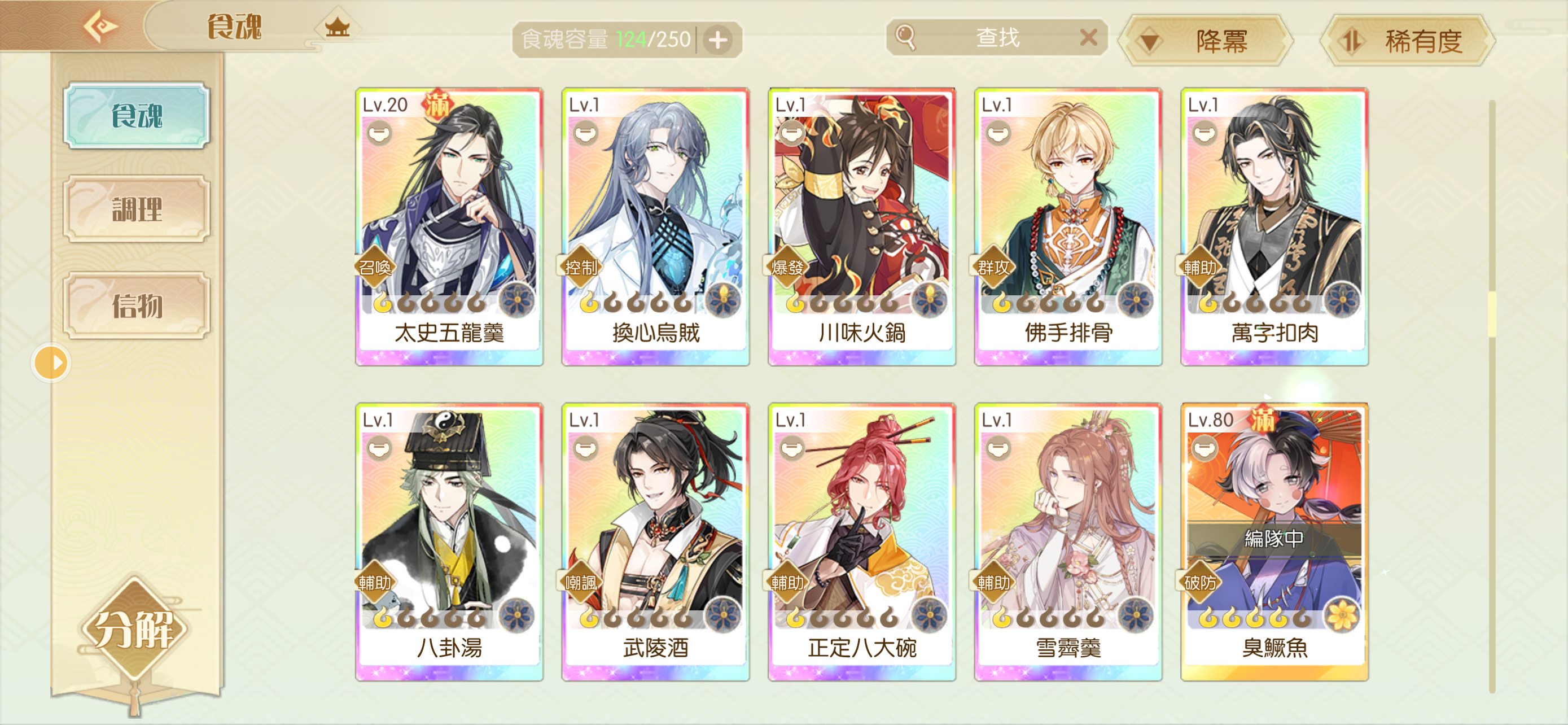The height and width of the screenshot is (725, 1568).
Task: Select the 佛手排骨 character card
Action: coord(1068,226)
